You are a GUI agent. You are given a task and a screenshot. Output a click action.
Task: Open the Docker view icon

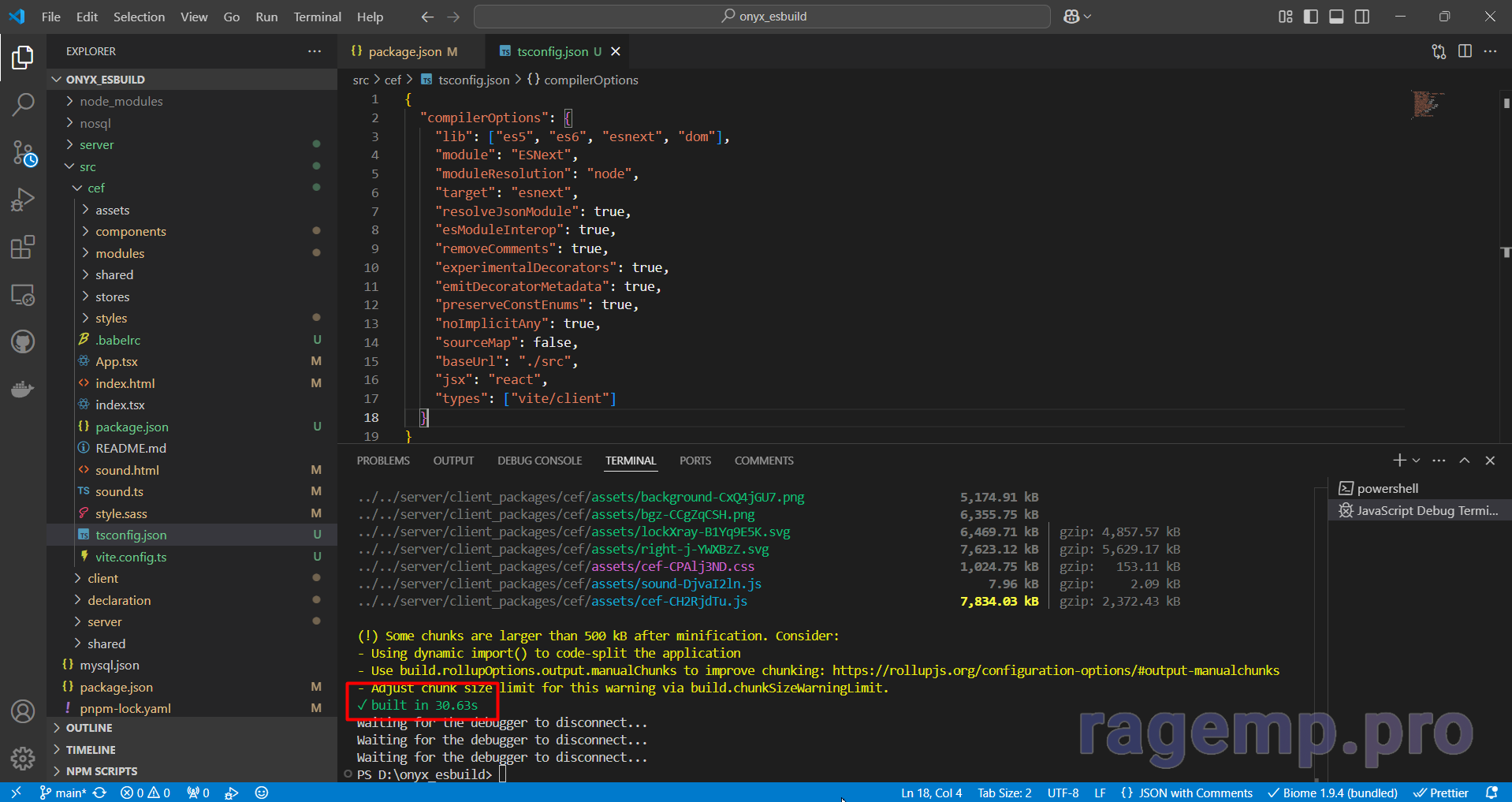coord(23,389)
